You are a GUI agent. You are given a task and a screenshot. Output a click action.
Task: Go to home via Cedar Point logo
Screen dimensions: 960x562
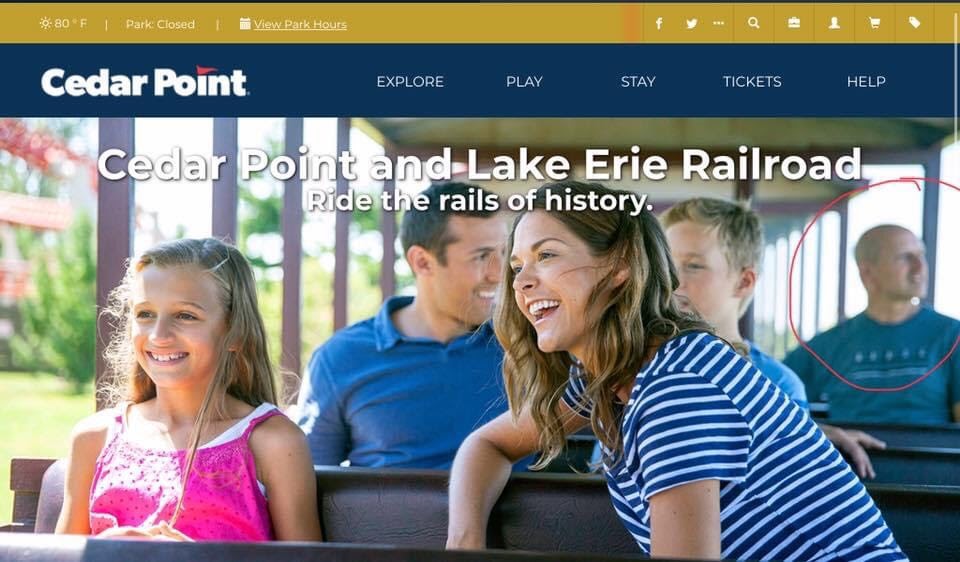point(144,81)
